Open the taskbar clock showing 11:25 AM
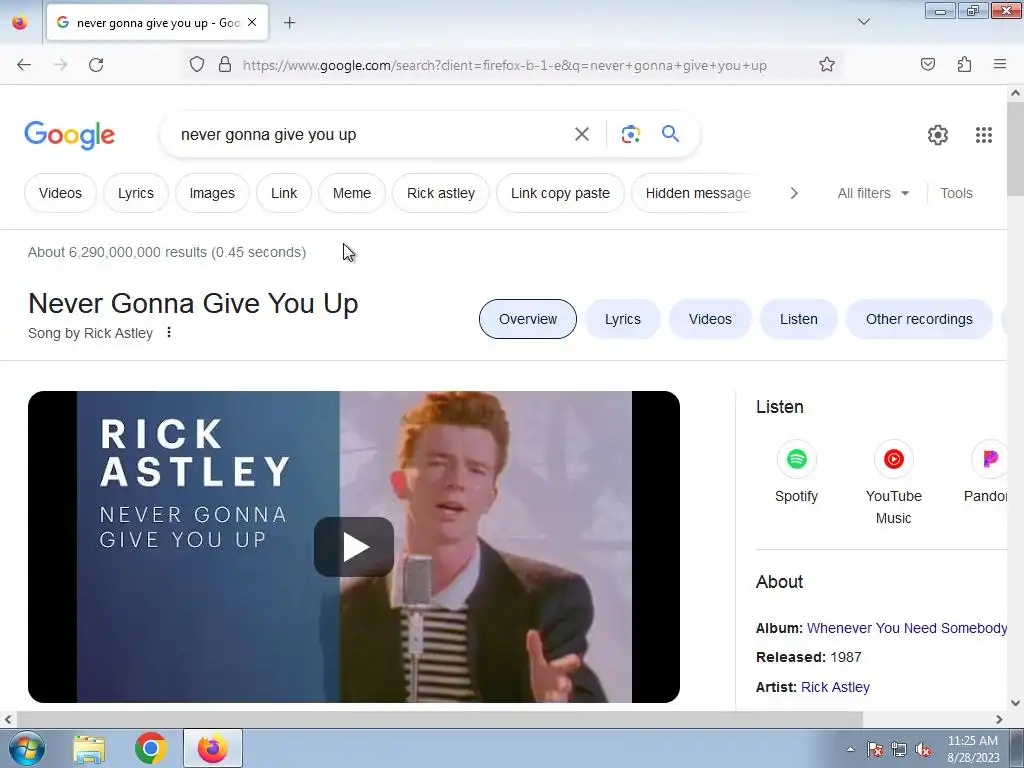 pyautogui.click(x=973, y=748)
